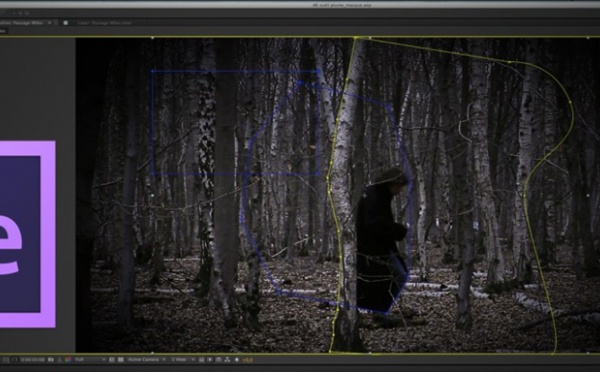Toggle the transparency grid button

pyautogui.click(x=121, y=360)
